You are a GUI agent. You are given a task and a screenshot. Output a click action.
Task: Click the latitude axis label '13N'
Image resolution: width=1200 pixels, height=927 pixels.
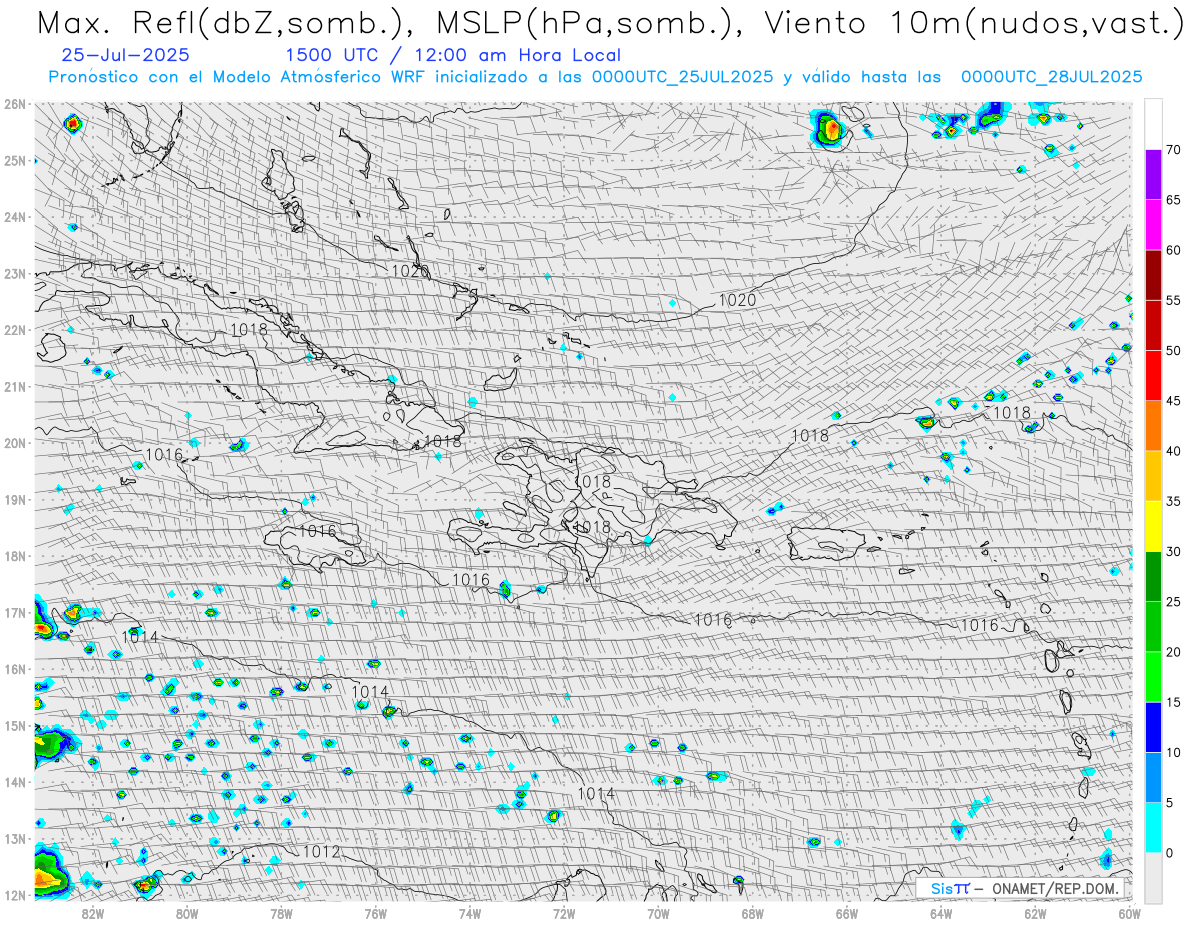15,838
